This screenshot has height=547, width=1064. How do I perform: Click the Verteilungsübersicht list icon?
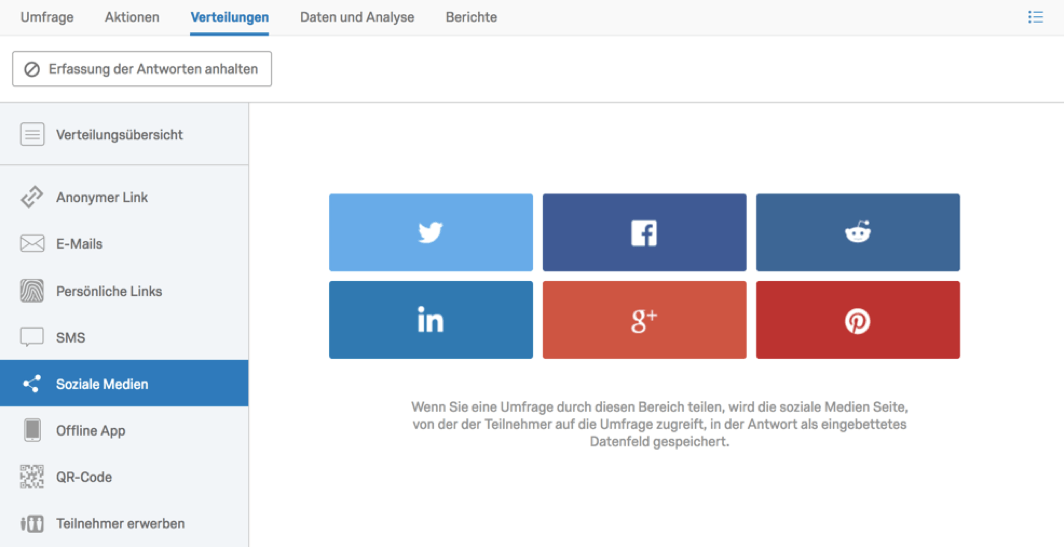click(32, 134)
